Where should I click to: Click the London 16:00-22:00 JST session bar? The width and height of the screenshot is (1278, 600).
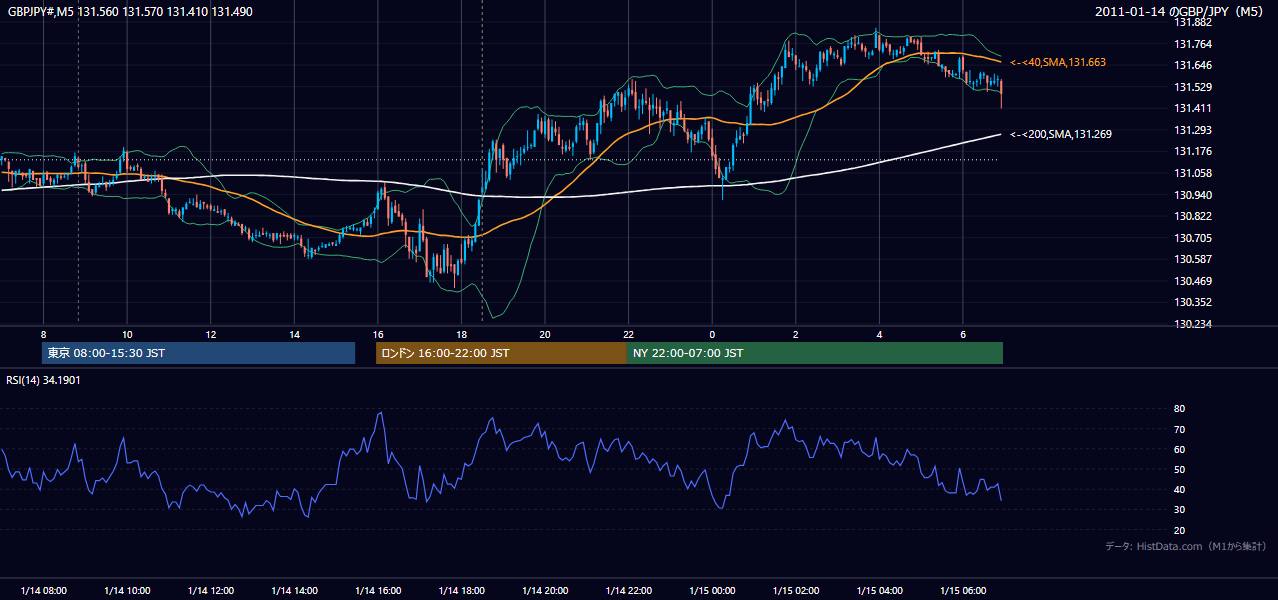coord(501,353)
